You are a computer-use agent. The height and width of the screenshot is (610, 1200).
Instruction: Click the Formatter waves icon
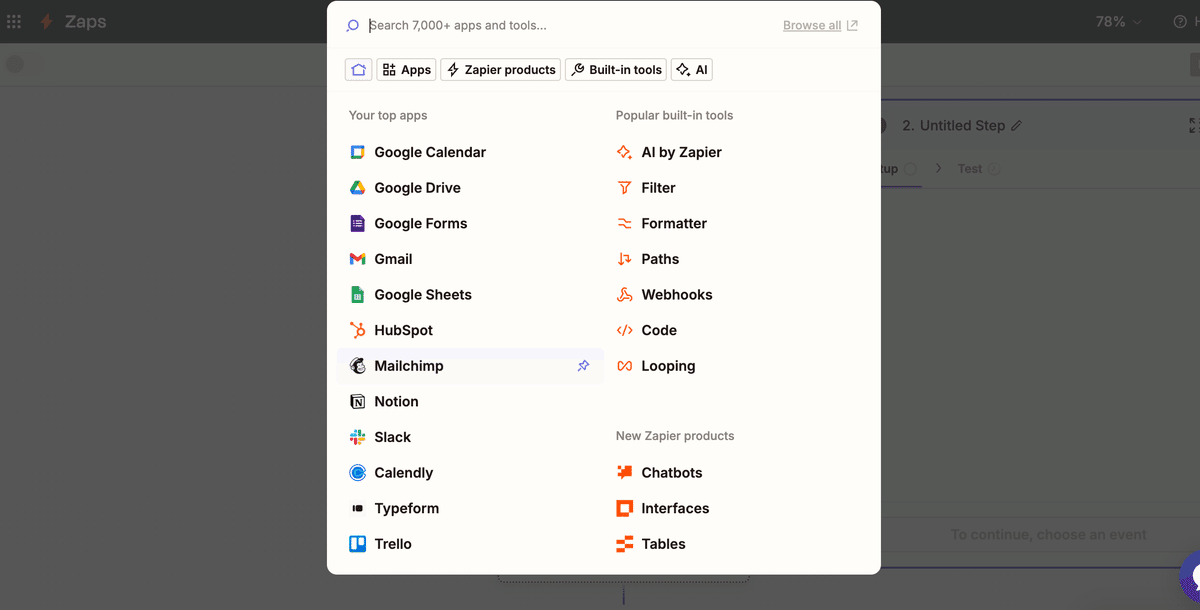pos(624,223)
